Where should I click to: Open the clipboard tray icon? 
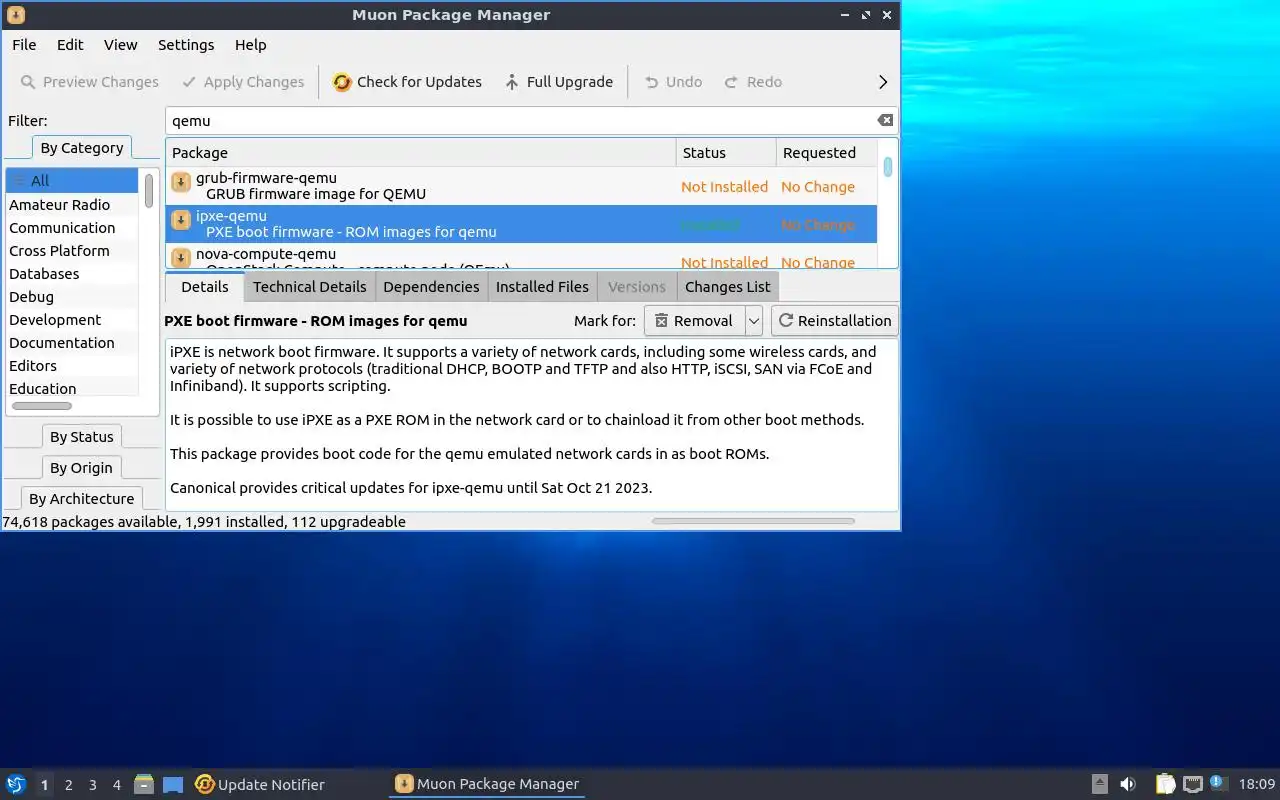click(x=1165, y=784)
